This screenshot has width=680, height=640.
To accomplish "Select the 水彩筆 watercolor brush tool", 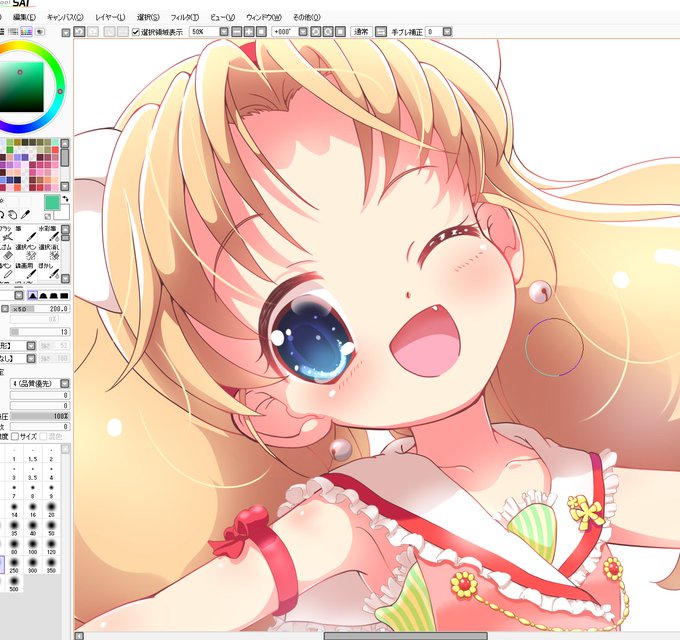I will 49,233.
